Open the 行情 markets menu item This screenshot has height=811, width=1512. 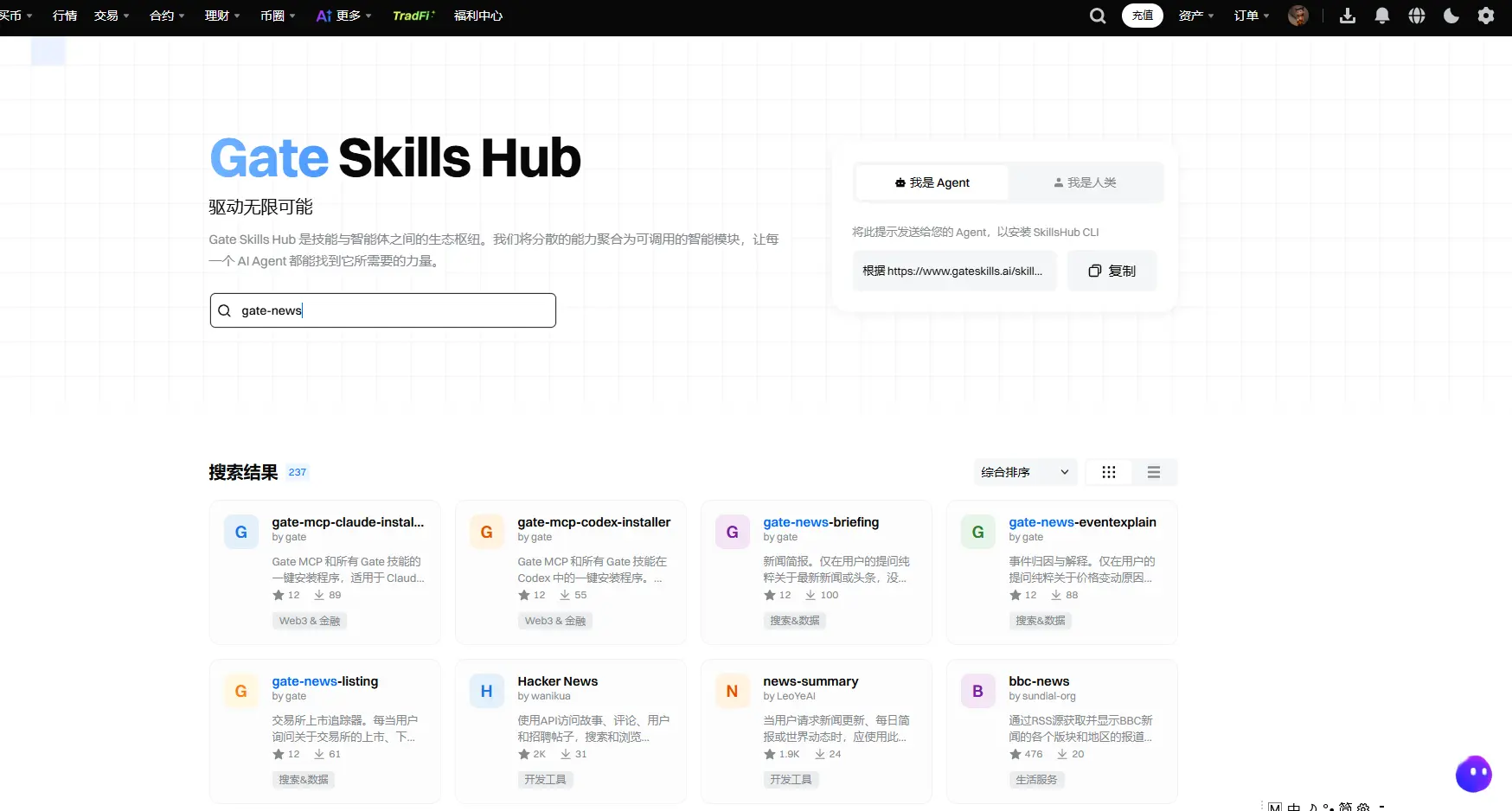(65, 16)
